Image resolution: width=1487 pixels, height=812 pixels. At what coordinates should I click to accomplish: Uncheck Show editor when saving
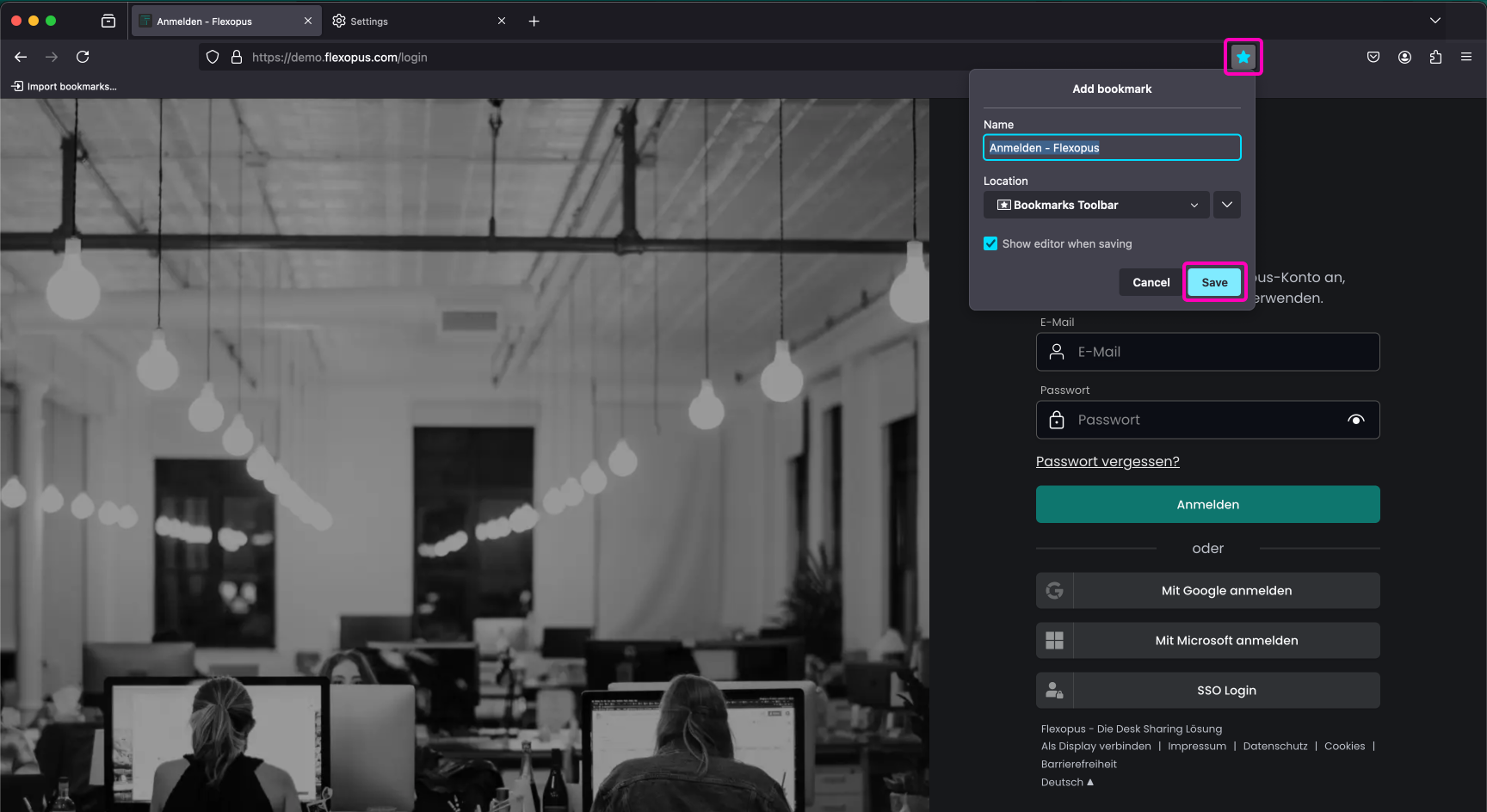[x=990, y=244]
